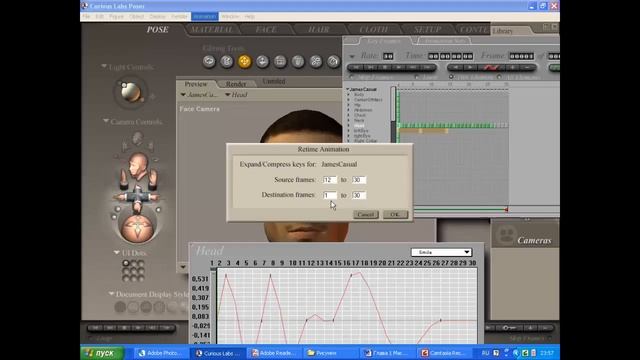Collapse the Document Display Style section

click(x=111, y=293)
